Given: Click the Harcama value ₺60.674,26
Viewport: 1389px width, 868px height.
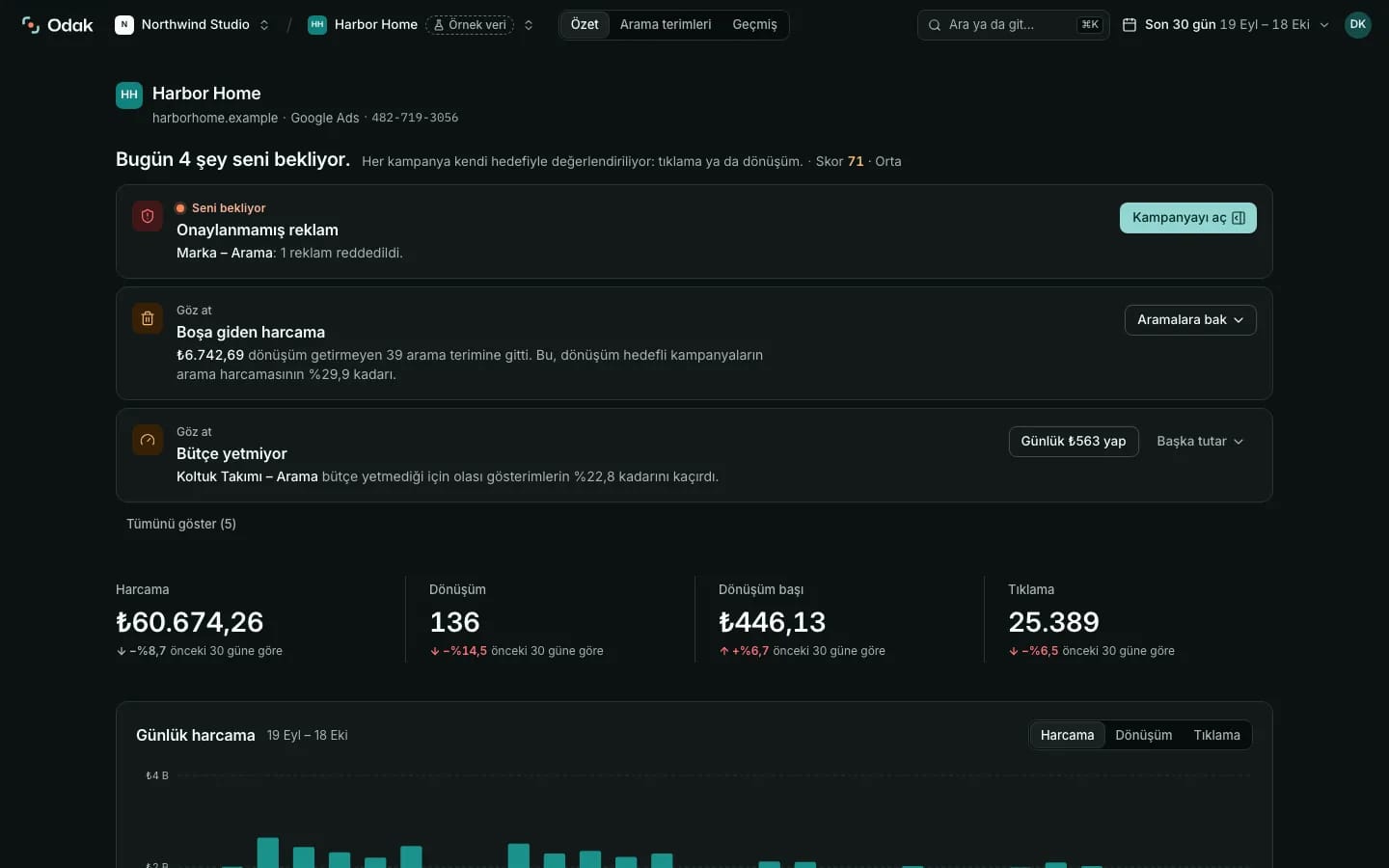Looking at the screenshot, I should [190, 622].
